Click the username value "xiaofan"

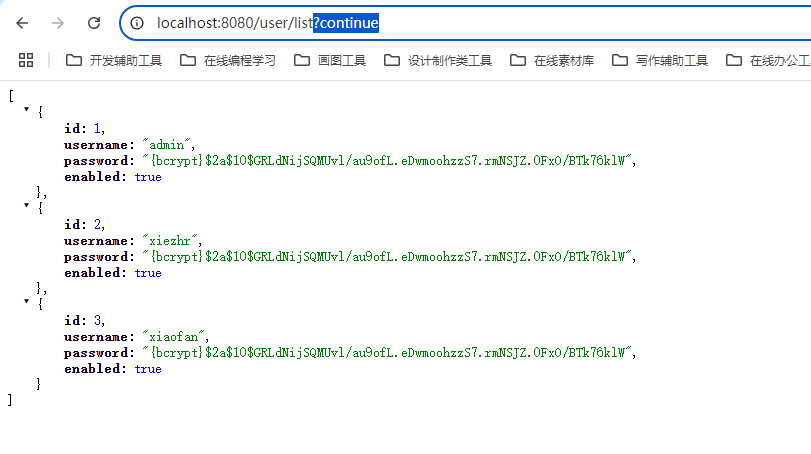(173, 337)
